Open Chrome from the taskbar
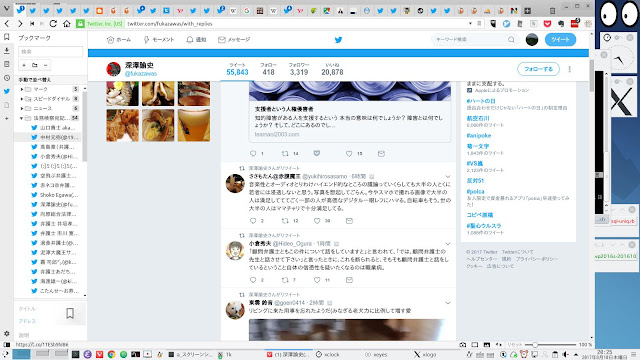The image size is (640, 360). 111,354
